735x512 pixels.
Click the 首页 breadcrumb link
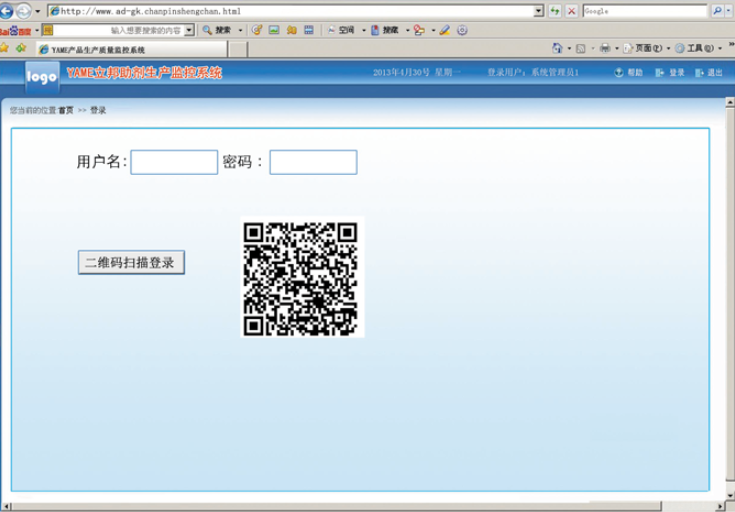[66, 110]
